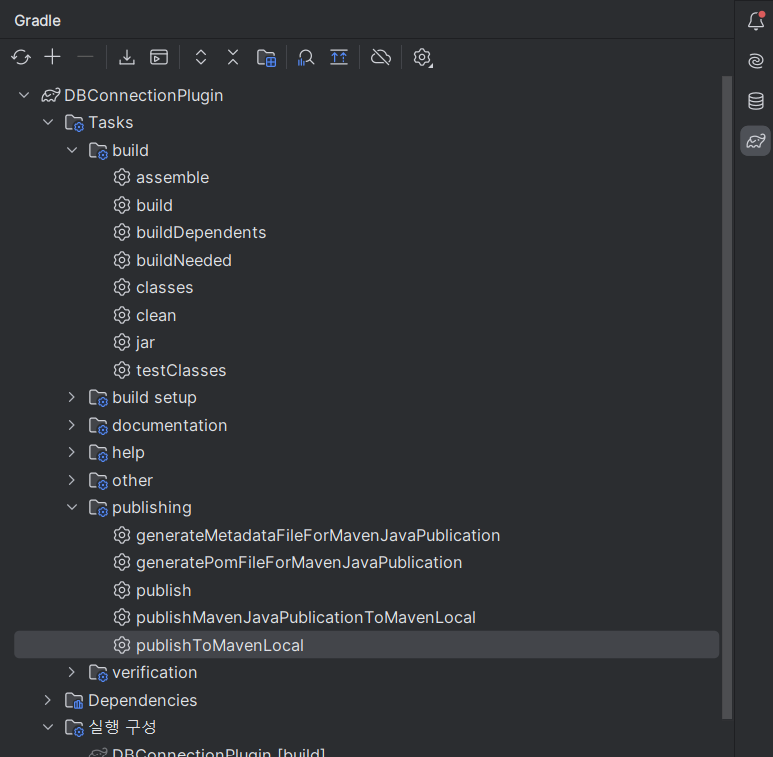The height and width of the screenshot is (757, 773).
Task: Open Gradle settings gear dropdown
Action: [x=422, y=57]
